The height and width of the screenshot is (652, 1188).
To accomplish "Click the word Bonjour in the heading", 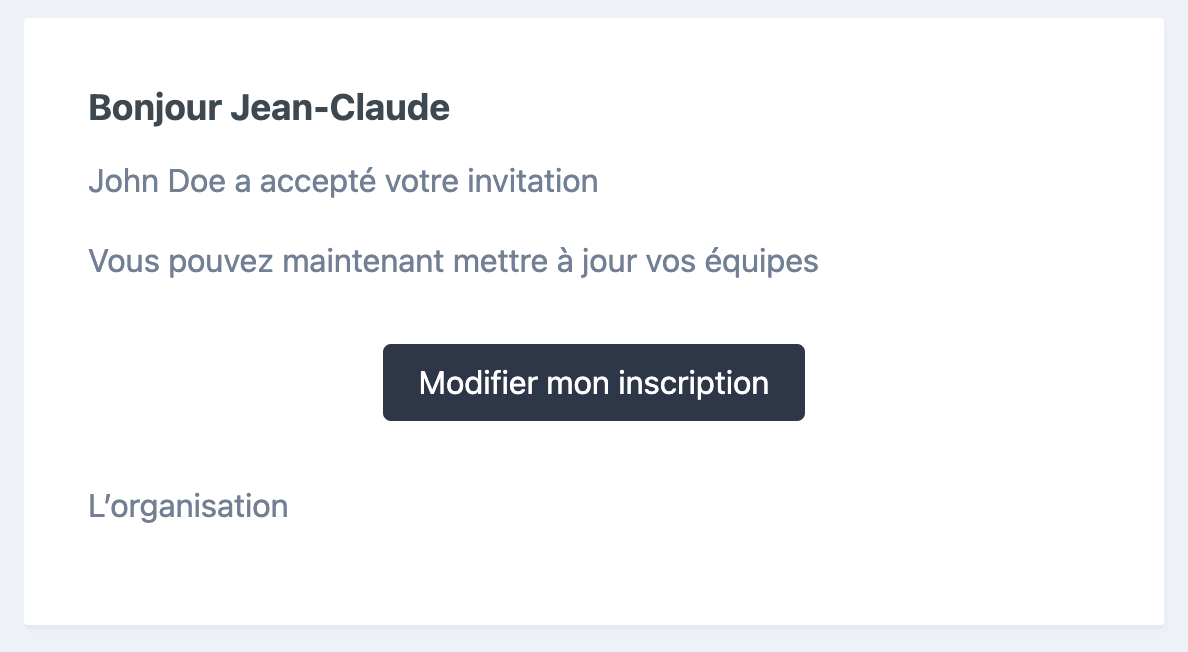I will click(x=155, y=108).
